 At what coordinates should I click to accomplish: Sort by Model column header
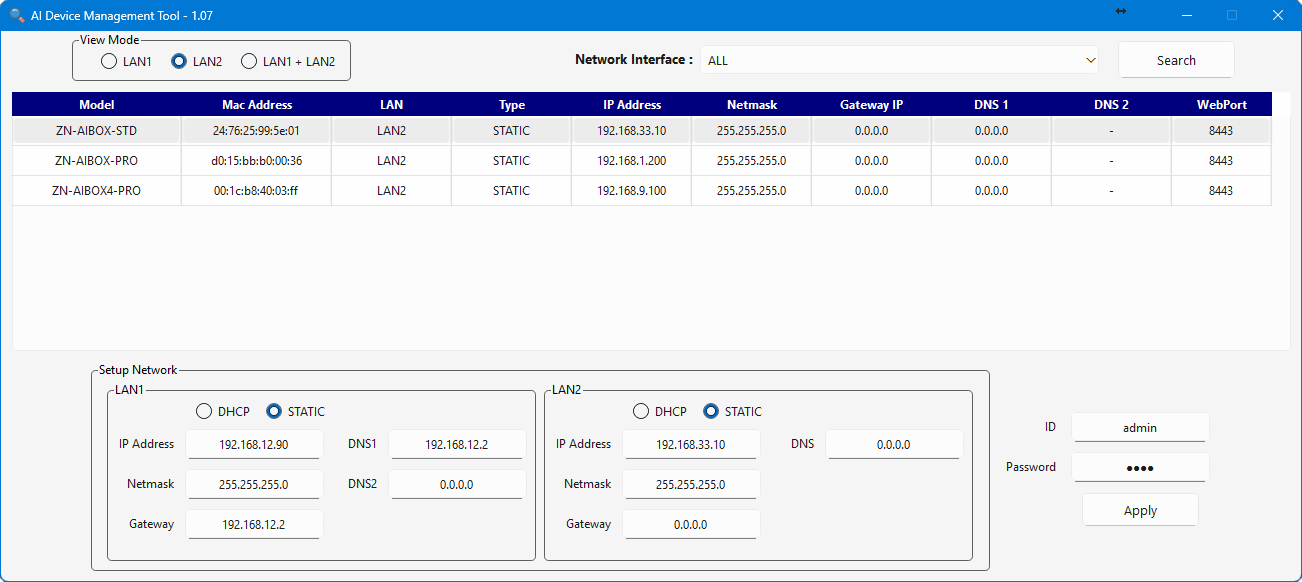tap(96, 105)
